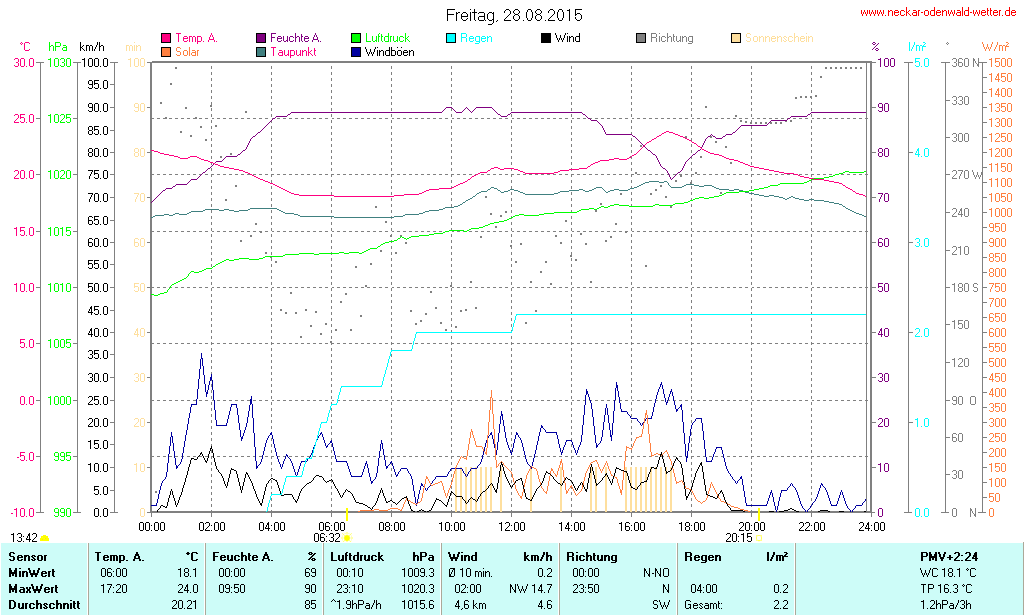Viewport: 1024px width, 615px height.
Task: Click the gray Richtung legend square
Action: [641, 38]
